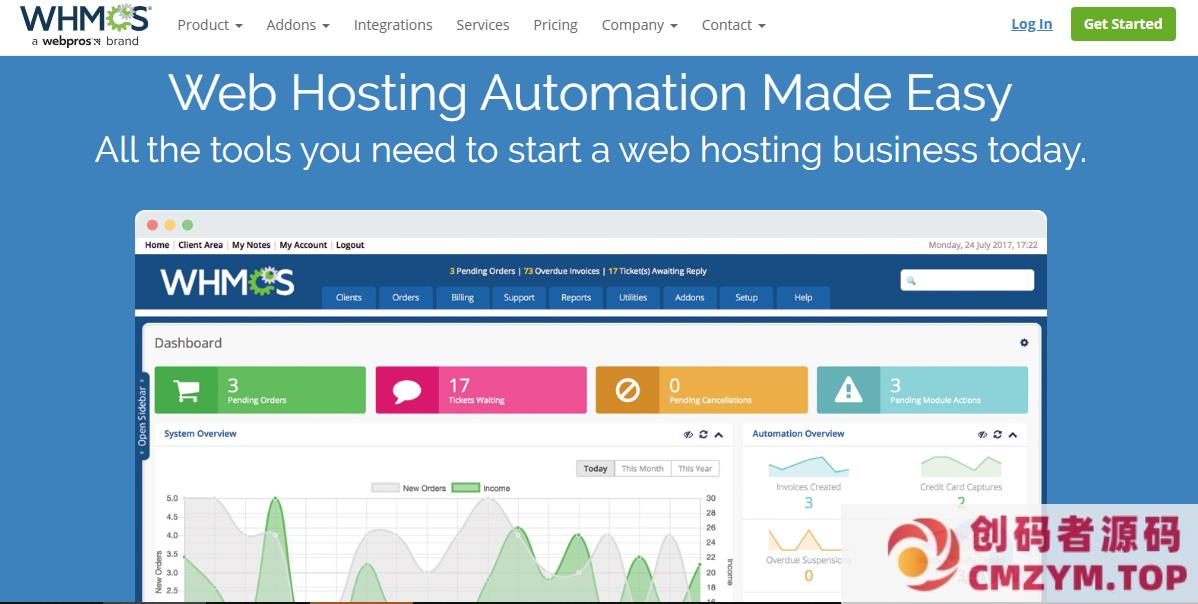Collapse System Overview with the chevron
The image size is (1198, 604).
pyautogui.click(x=718, y=434)
